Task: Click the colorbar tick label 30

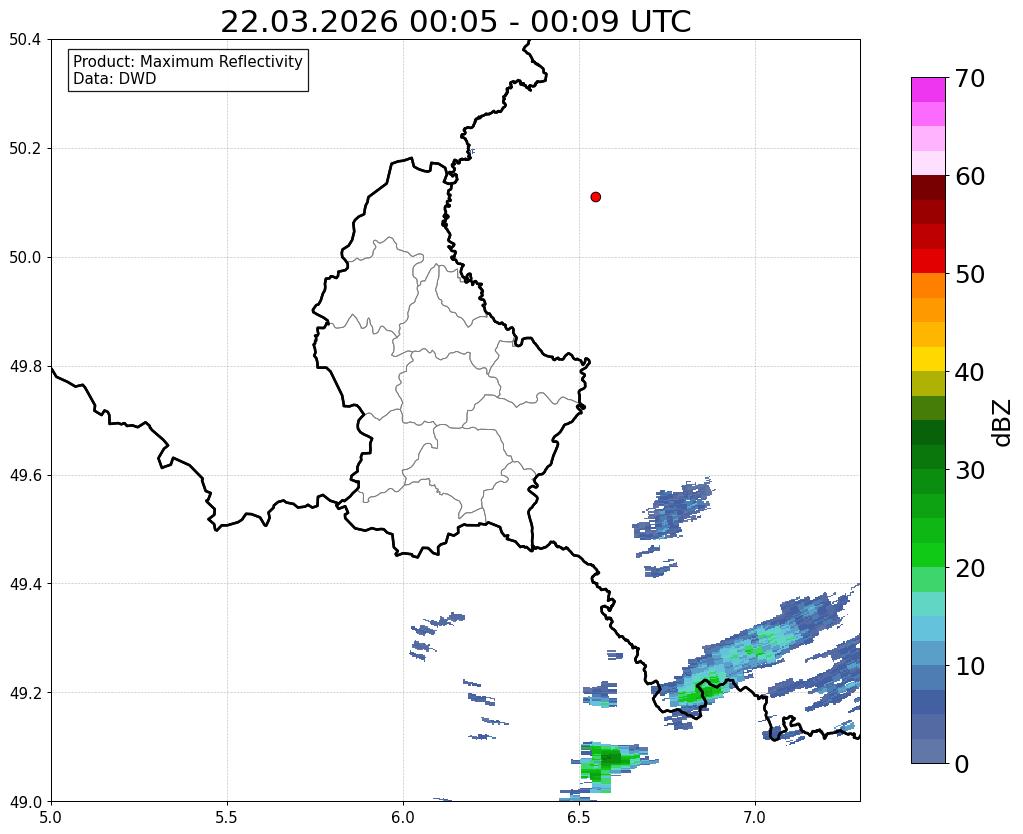Action: pyautogui.click(x=970, y=470)
